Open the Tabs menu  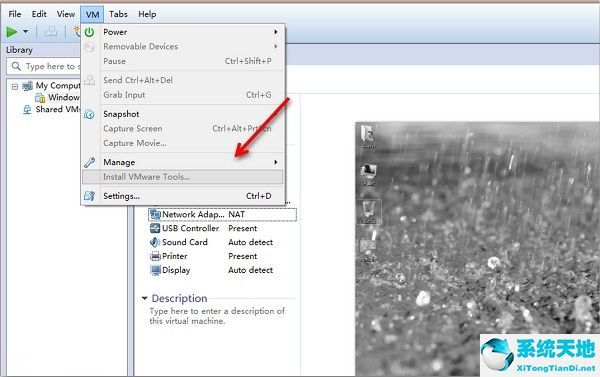click(118, 14)
